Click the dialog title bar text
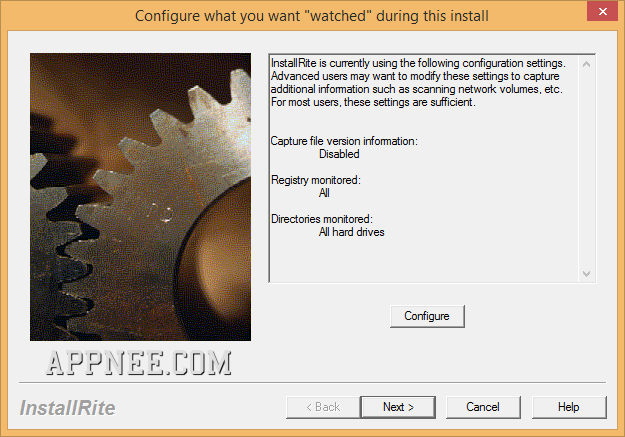Image resolution: width=625 pixels, height=437 pixels. point(312,16)
